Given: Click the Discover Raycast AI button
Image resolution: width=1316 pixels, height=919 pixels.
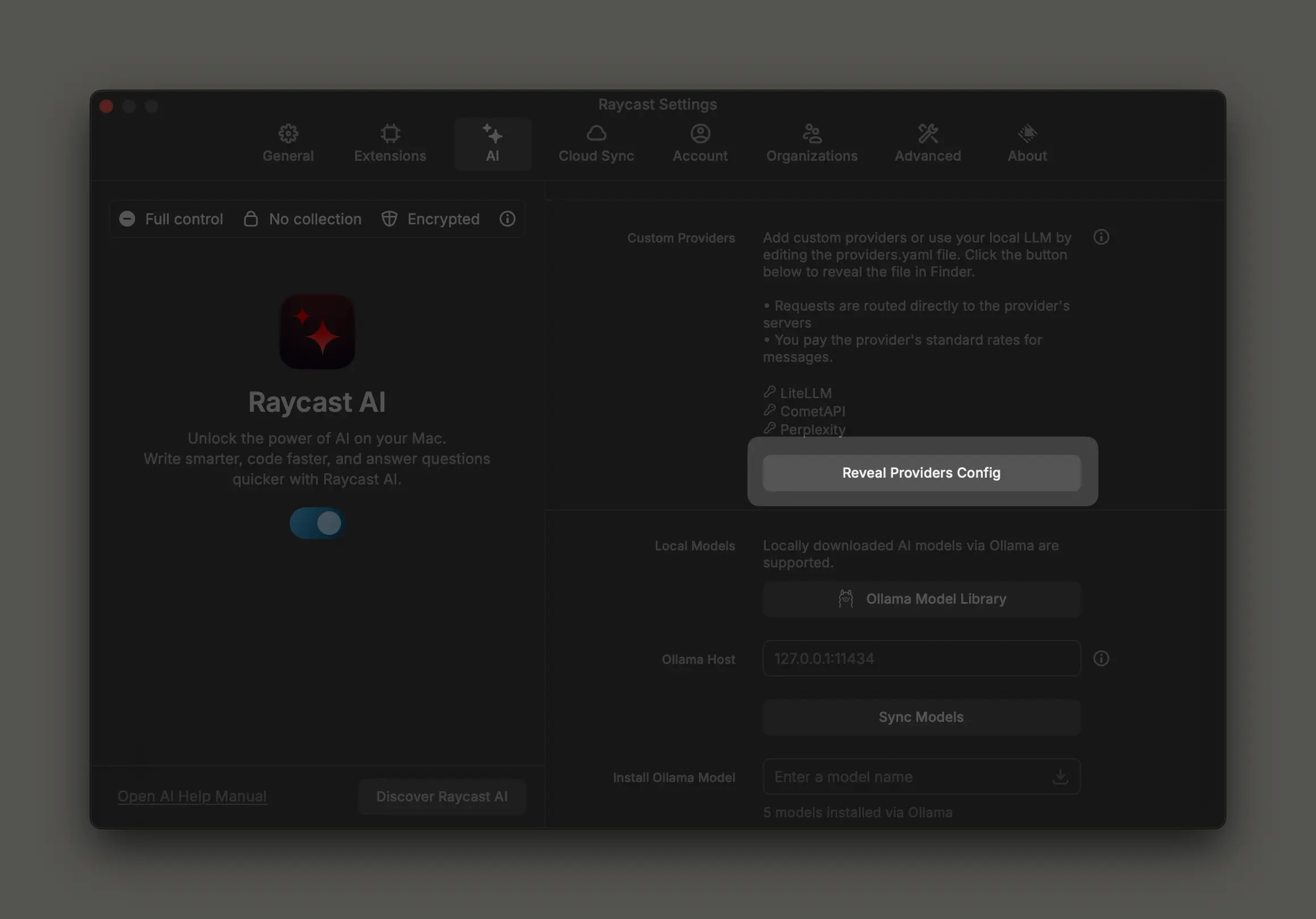Looking at the screenshot, I should tap(442, 796).
